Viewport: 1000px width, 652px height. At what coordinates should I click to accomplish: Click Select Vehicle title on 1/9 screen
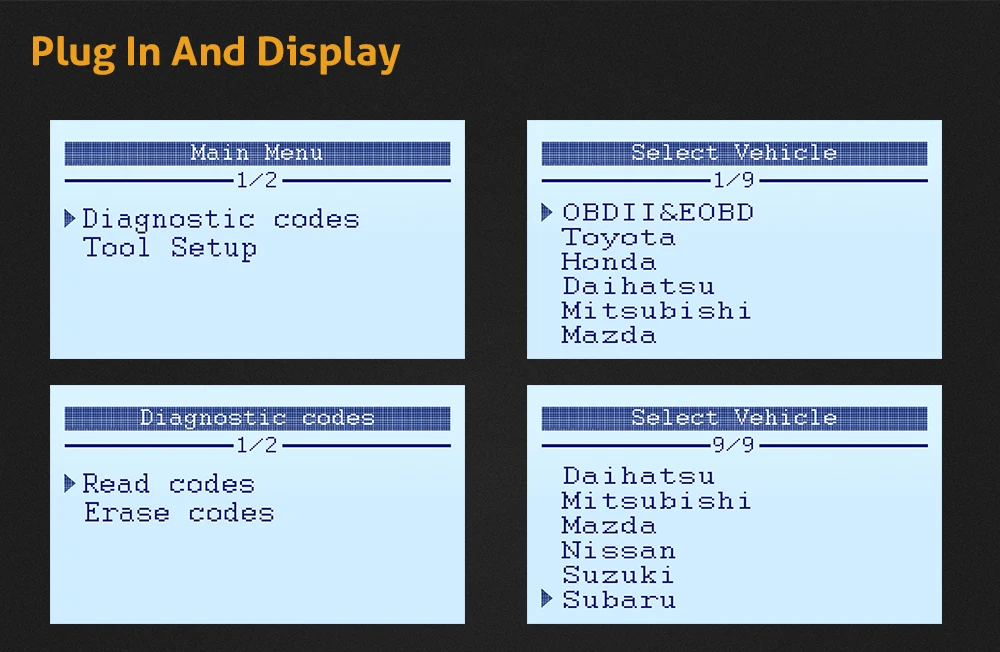[734, 153]
